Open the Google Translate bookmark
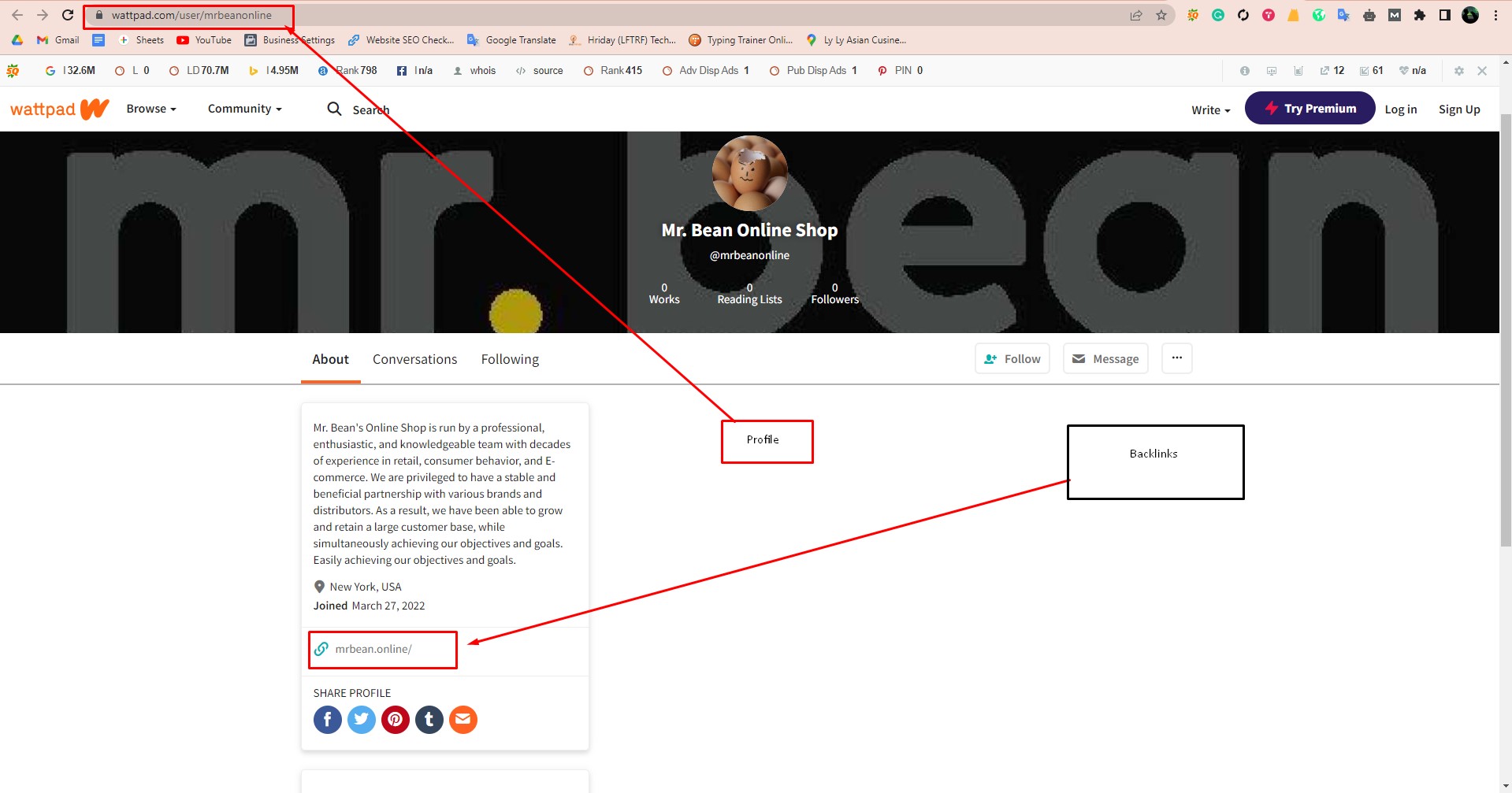The width and height of the screenshot is (1512, 793). 511,40
